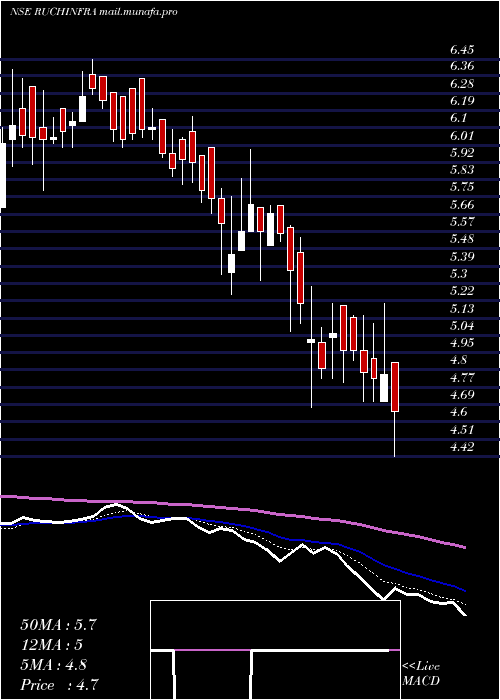Click the 12MA : 5 readout

pos(52,645)
